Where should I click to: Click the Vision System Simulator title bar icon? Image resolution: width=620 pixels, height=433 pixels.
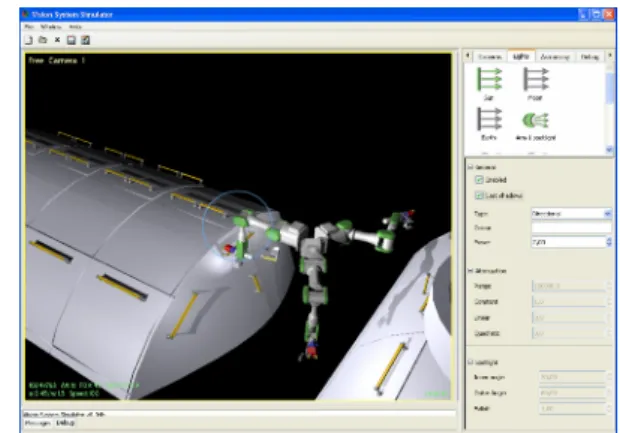pos(26,15)
